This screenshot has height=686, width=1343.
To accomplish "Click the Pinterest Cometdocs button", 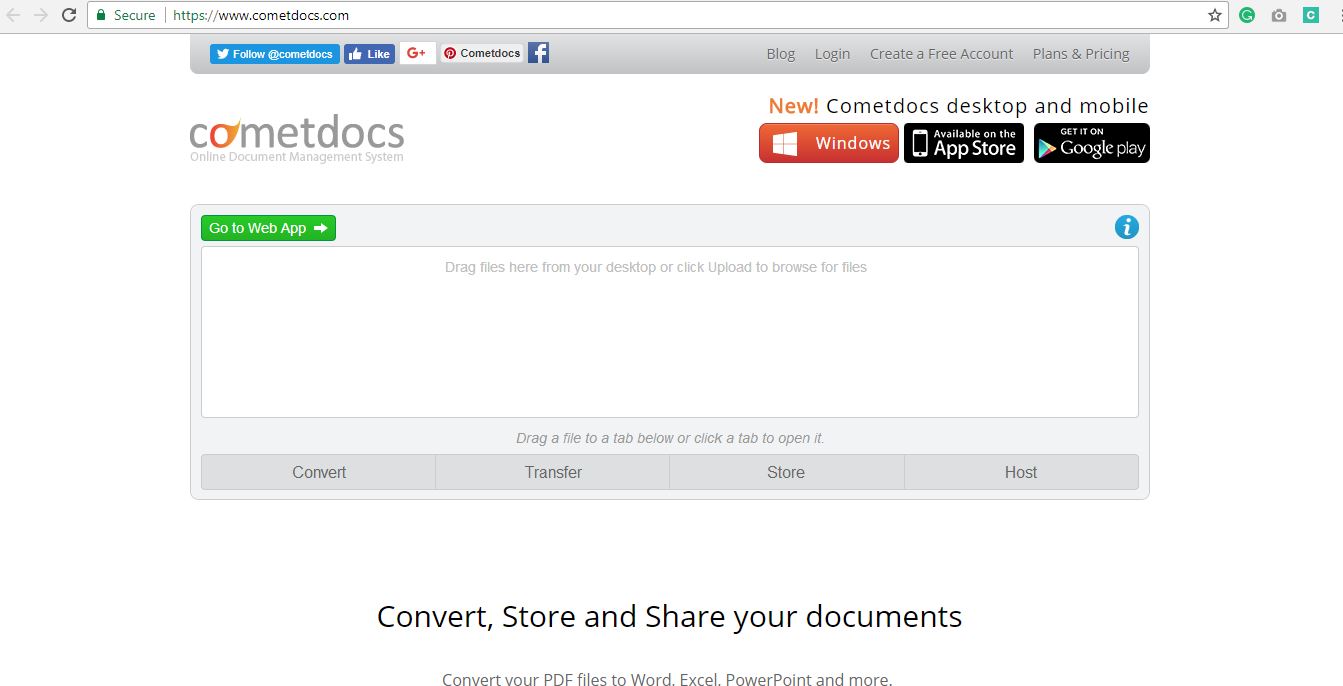I will pyautogui.click(x=482, y=53).
